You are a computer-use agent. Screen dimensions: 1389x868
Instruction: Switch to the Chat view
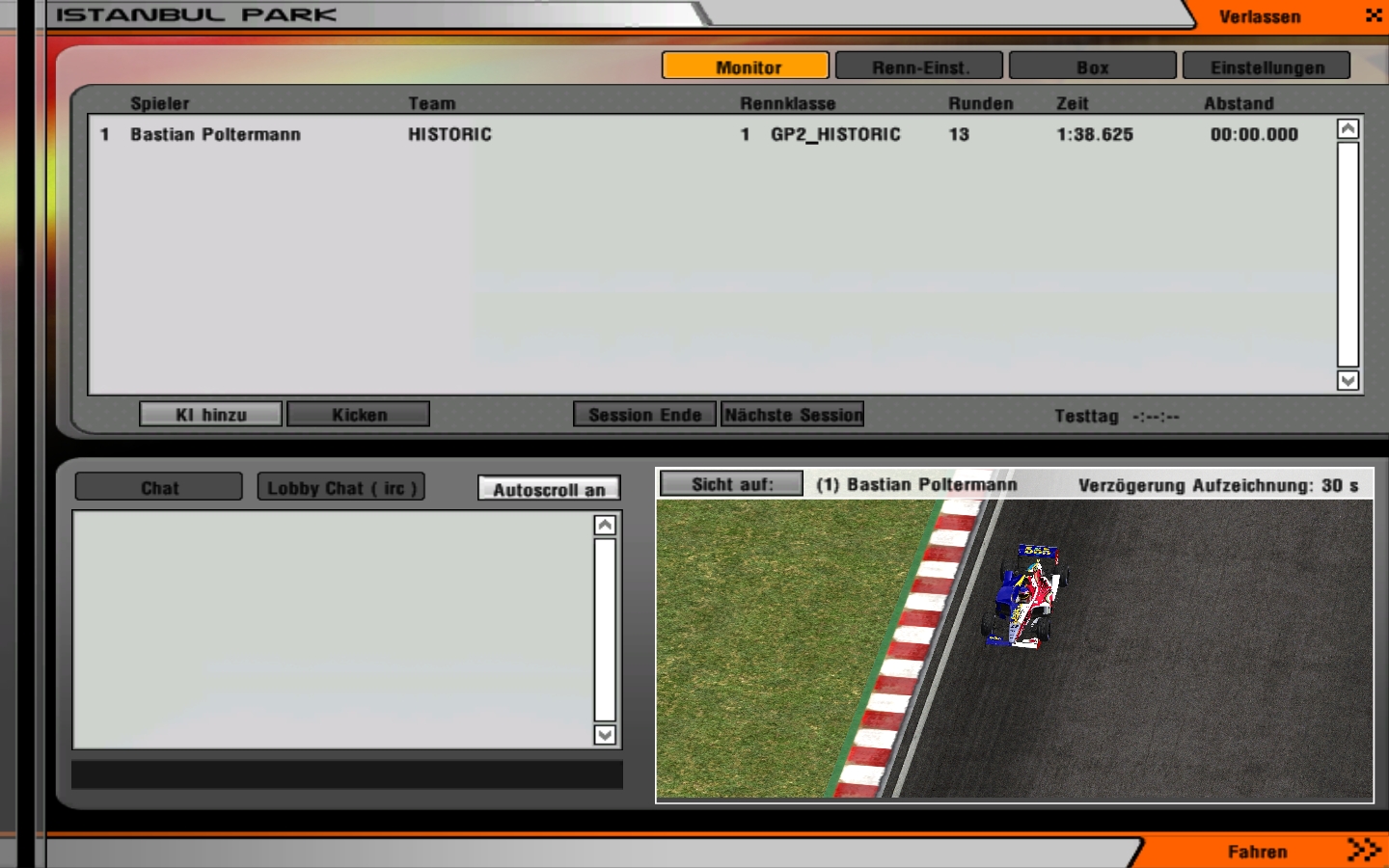159,488
